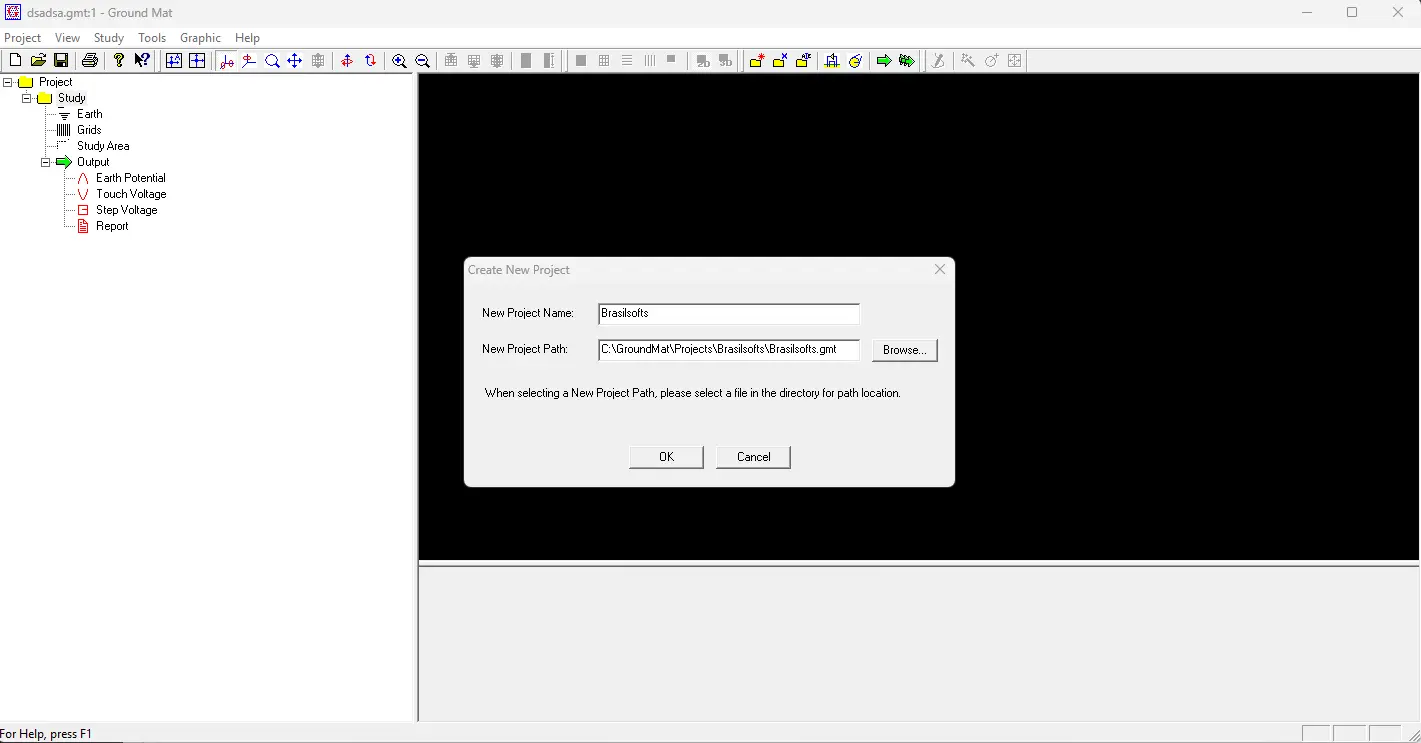Select Touch Voltage in the tree

tap(131, 194)
